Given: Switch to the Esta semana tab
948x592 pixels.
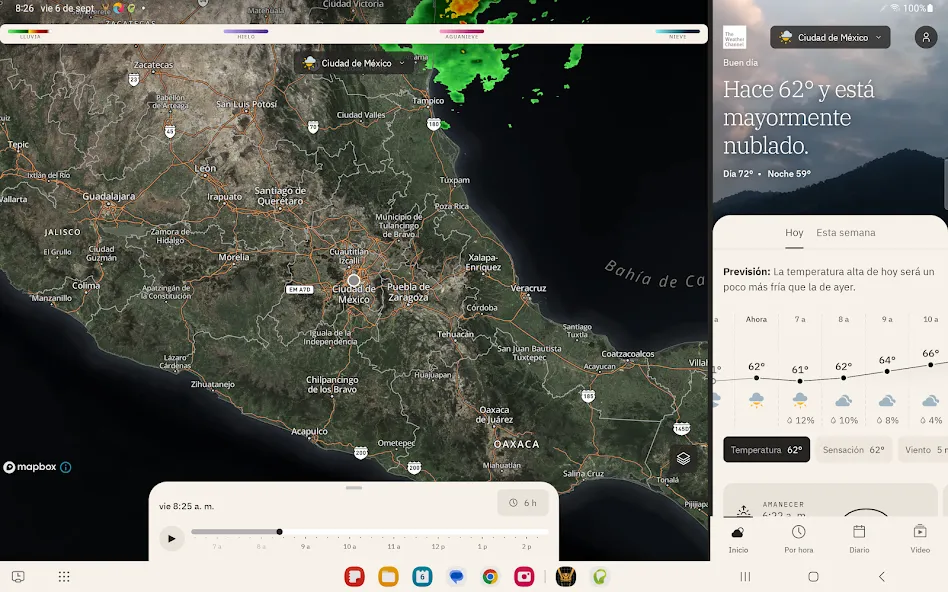Looking at the screenshot, I should pos(845,233).
